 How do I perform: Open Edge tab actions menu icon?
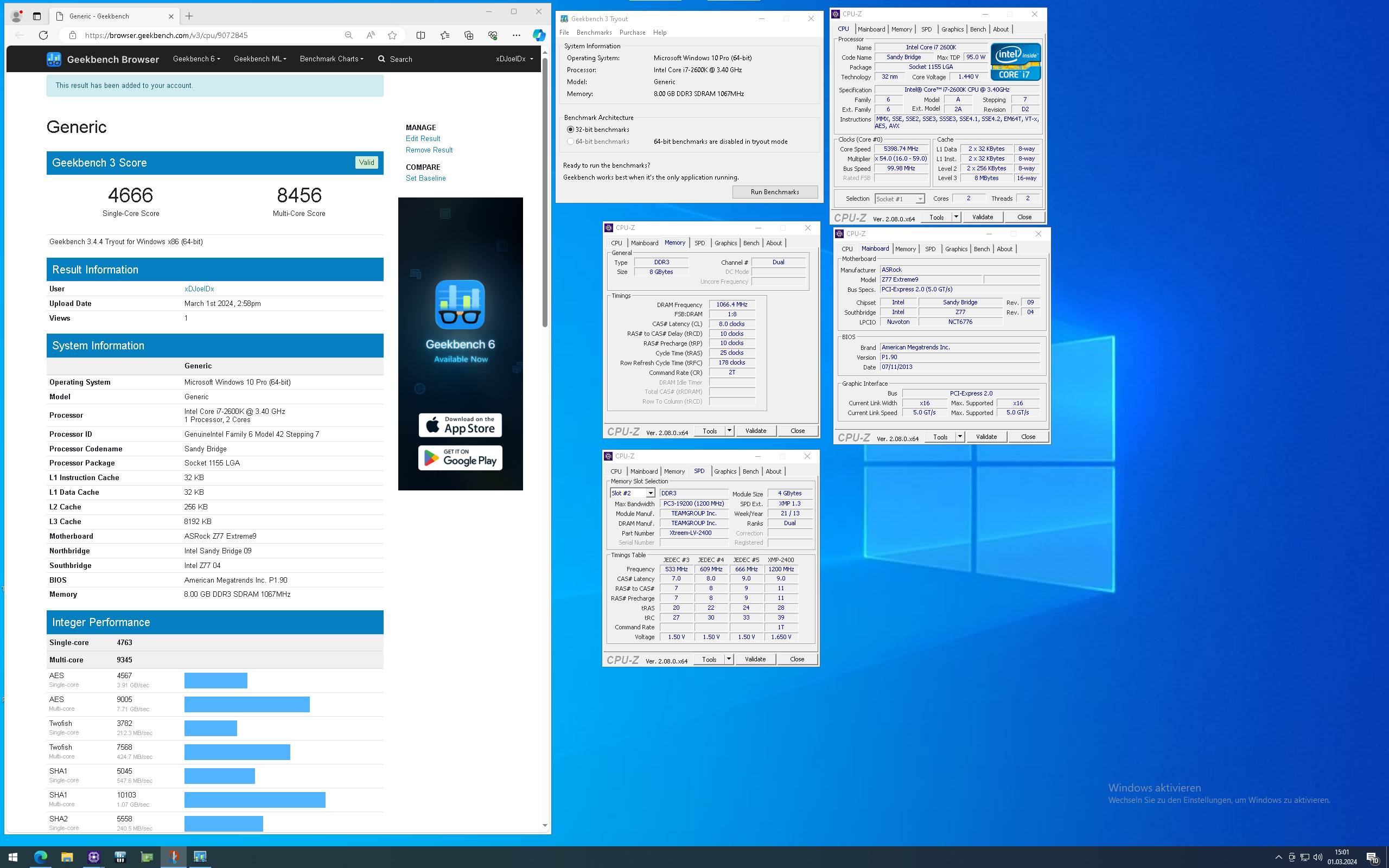pyautogui.click(x=37, y=16)
